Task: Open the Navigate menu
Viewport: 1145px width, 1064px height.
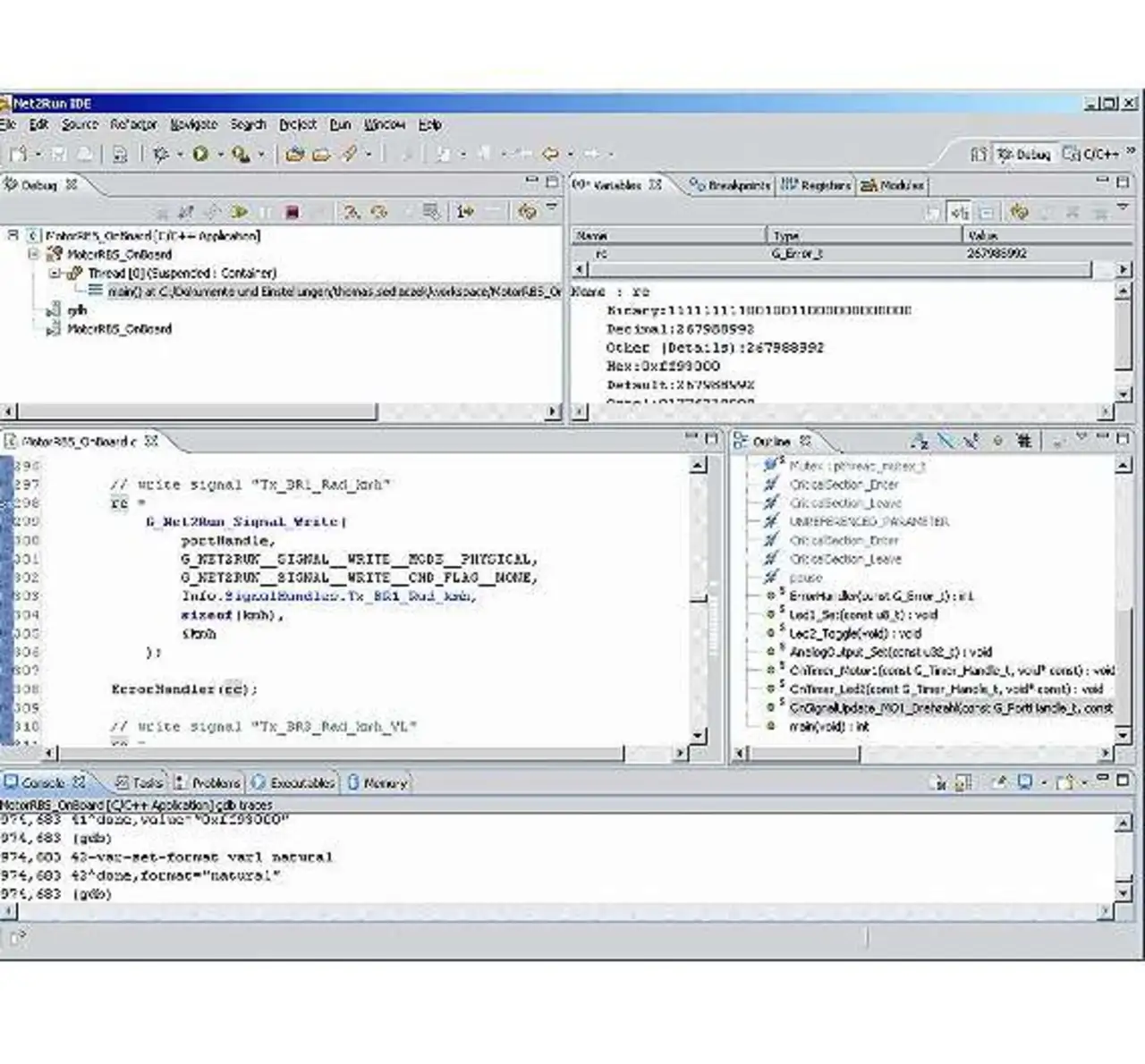Action: (193, 125)
